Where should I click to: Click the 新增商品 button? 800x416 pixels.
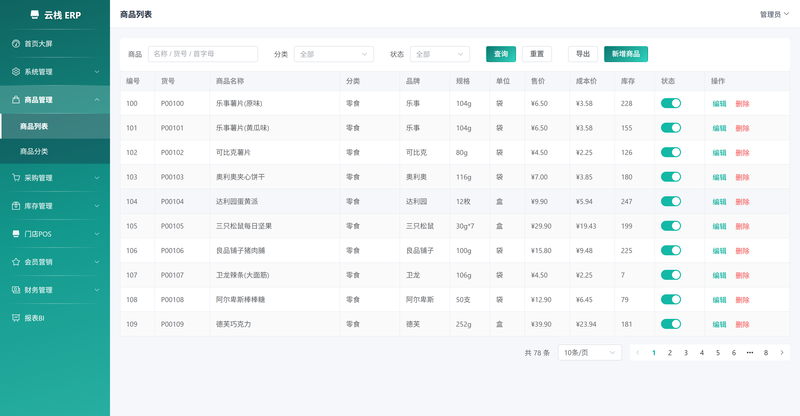pos(626,54)
